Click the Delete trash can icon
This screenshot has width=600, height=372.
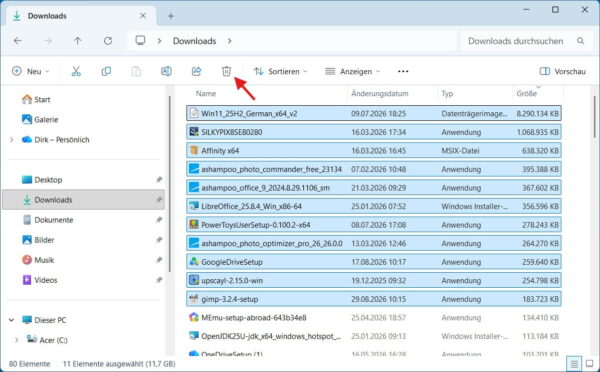coord(226,71)
